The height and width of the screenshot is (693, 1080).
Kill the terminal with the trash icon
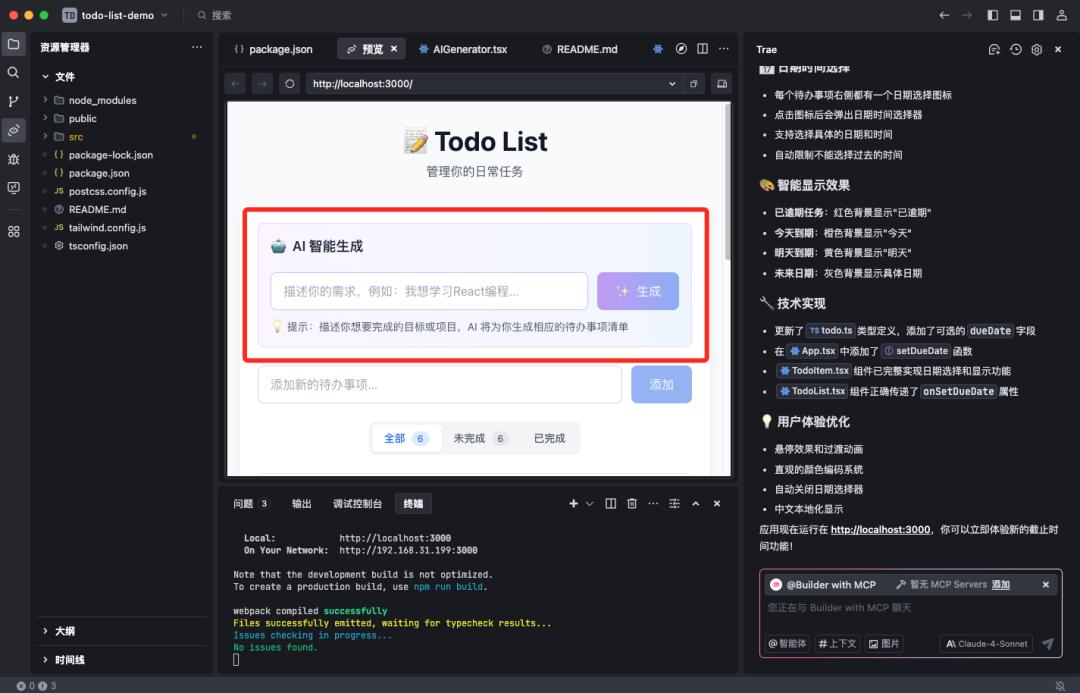[x=632, y=504]
